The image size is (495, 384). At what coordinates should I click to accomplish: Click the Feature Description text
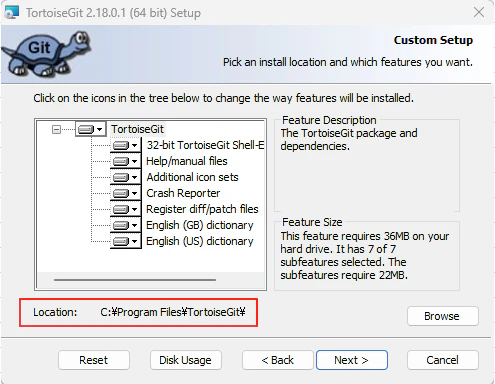[349, 140]
